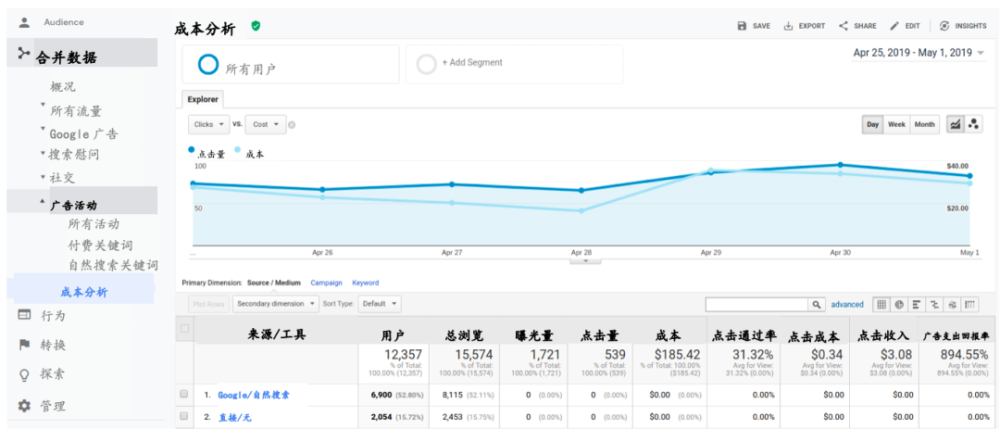
Task: Click the advanced filter link
Action: tap(847, 304)
